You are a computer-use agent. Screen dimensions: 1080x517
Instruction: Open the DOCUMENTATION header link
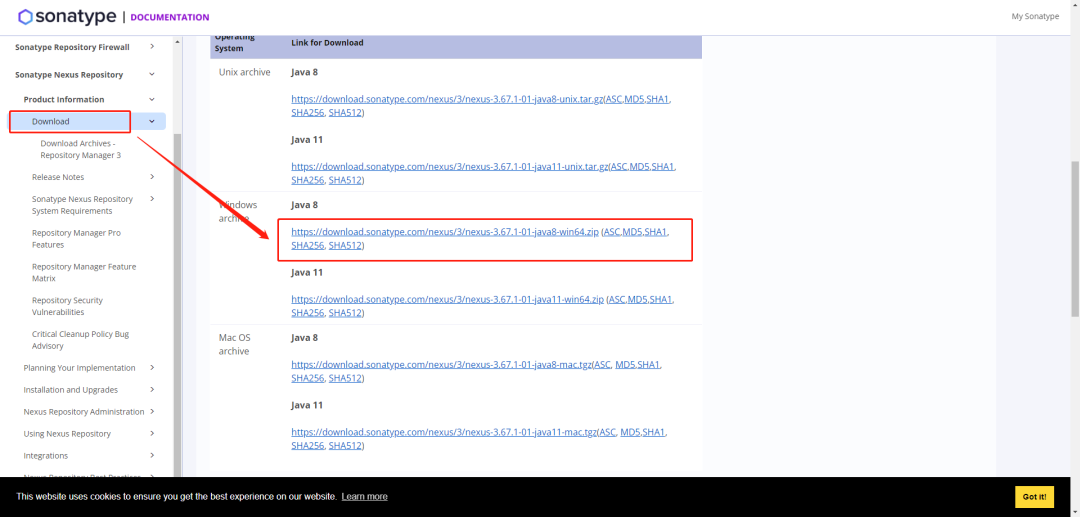tap(169, 17)
